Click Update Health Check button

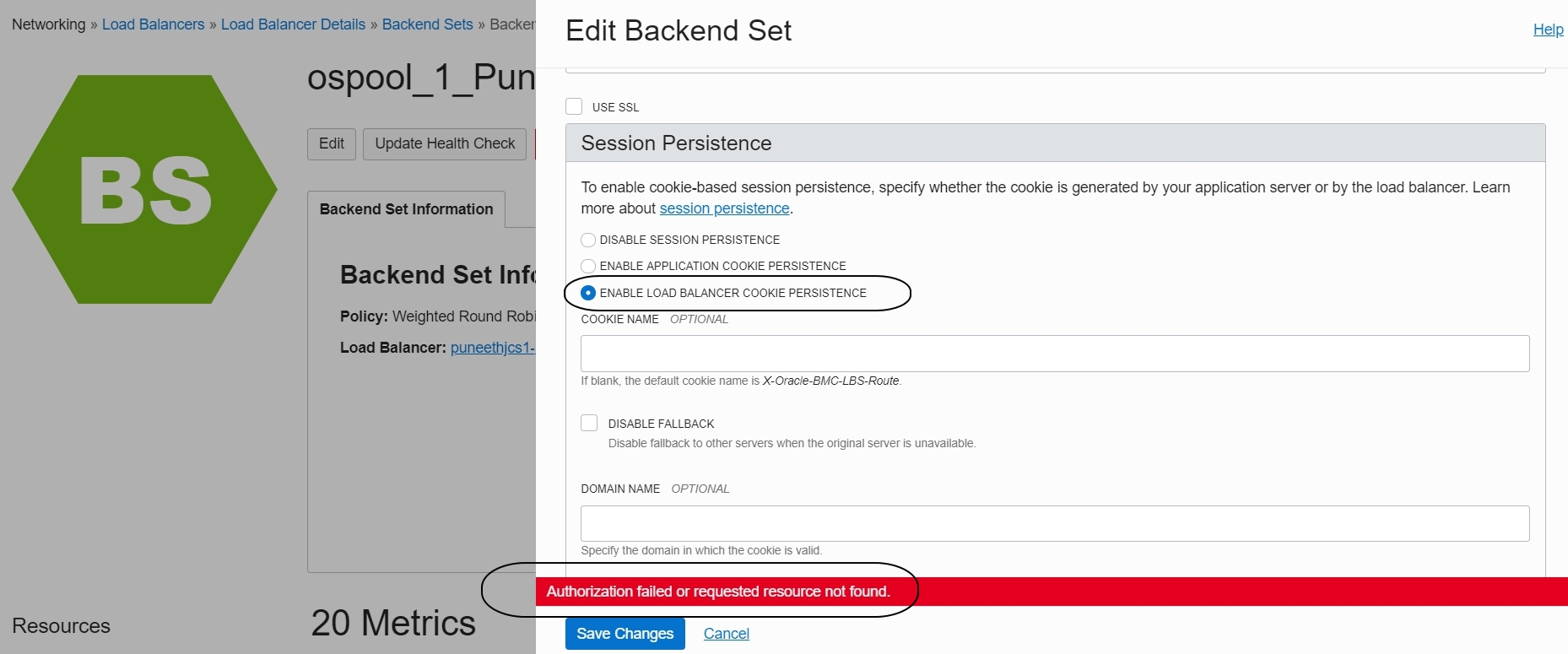click(x=445, y=143)
